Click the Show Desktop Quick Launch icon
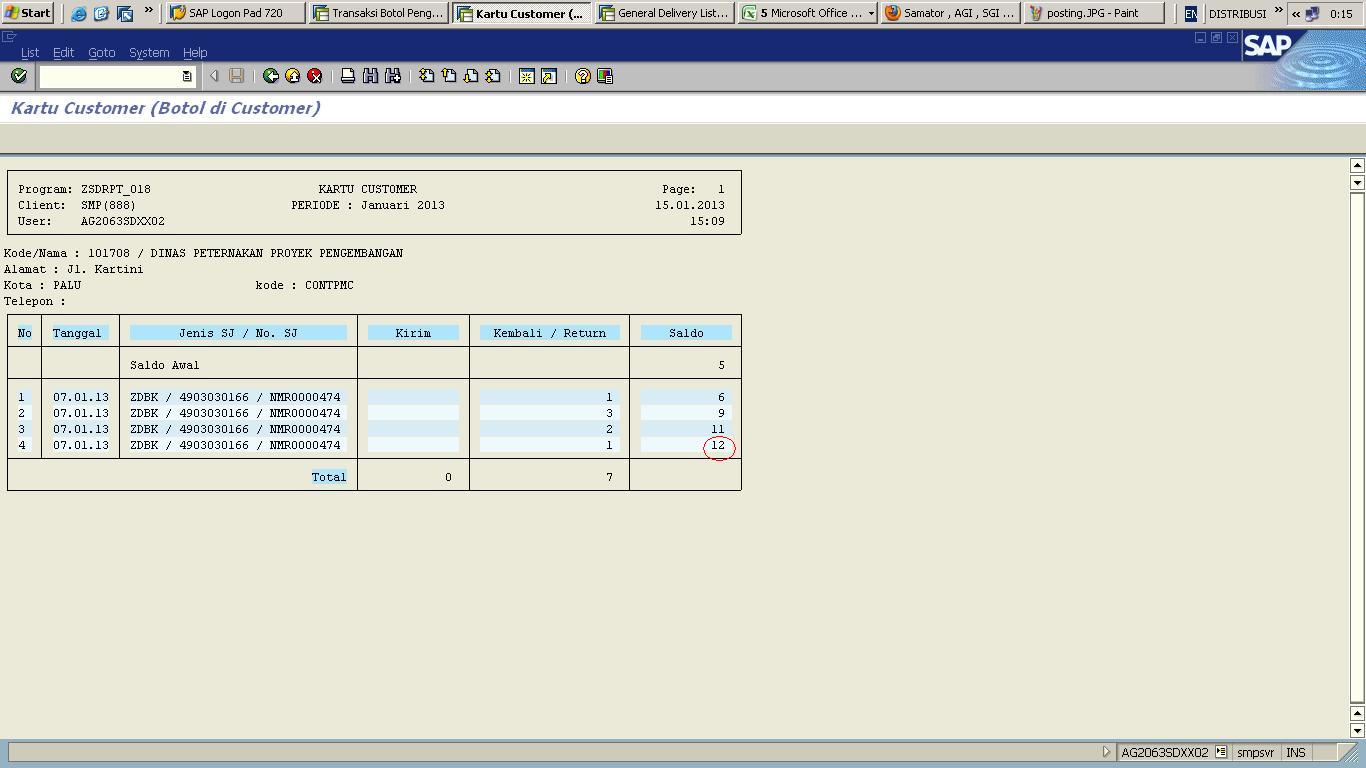 coord(125,14)
